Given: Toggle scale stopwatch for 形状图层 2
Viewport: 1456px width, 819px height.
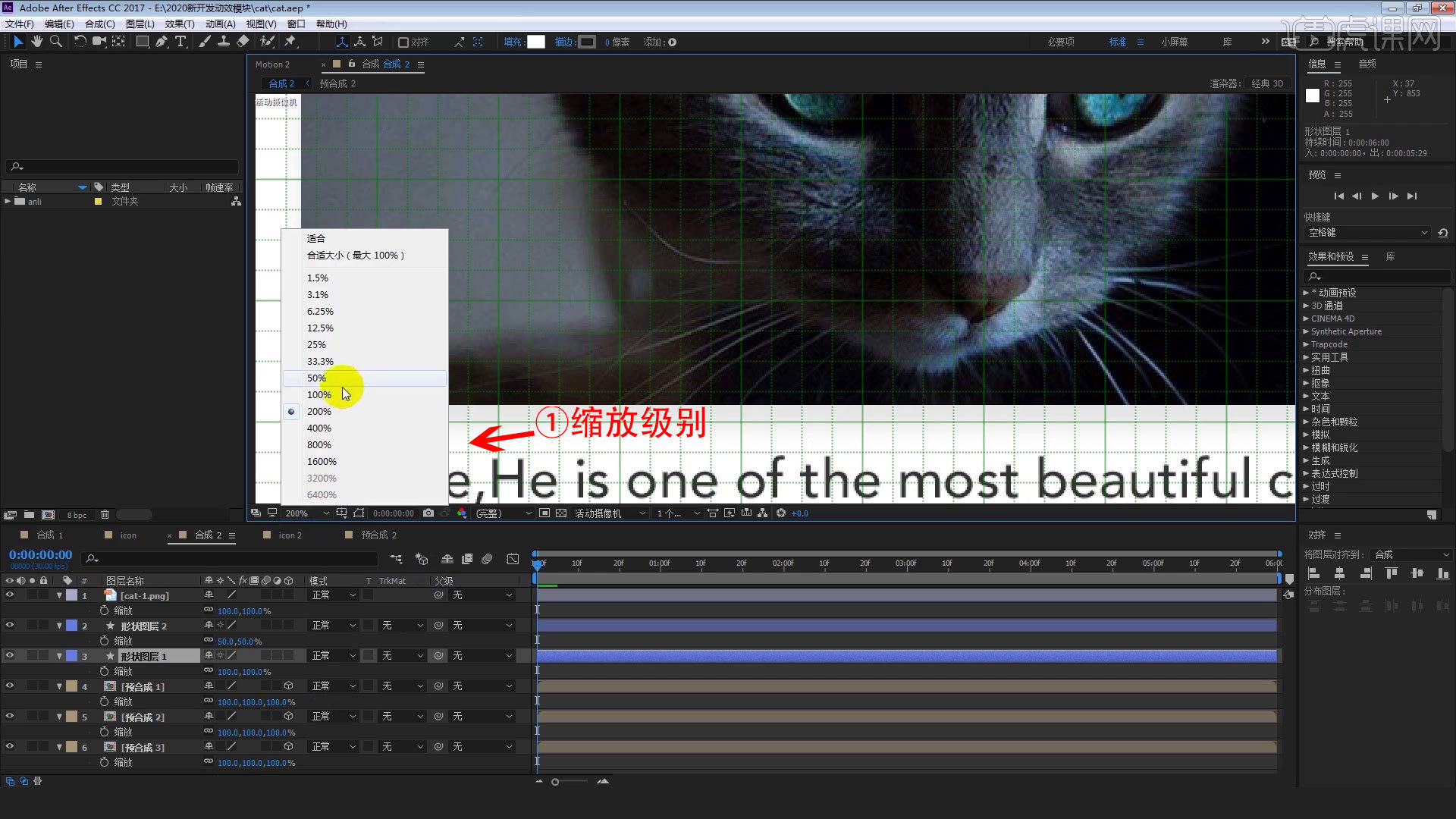Looking at the screenshot, I should tap(105, 641).
